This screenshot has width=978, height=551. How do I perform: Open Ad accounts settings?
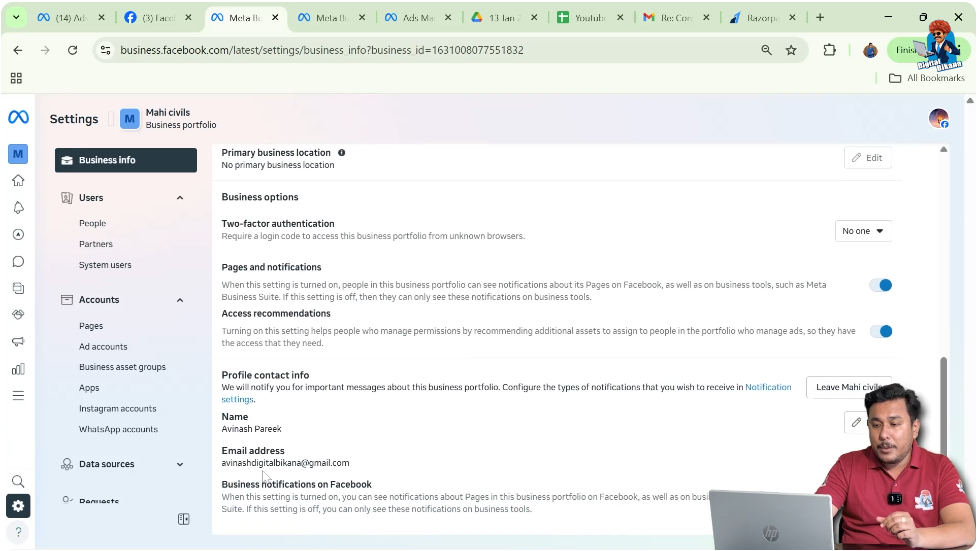103,347
